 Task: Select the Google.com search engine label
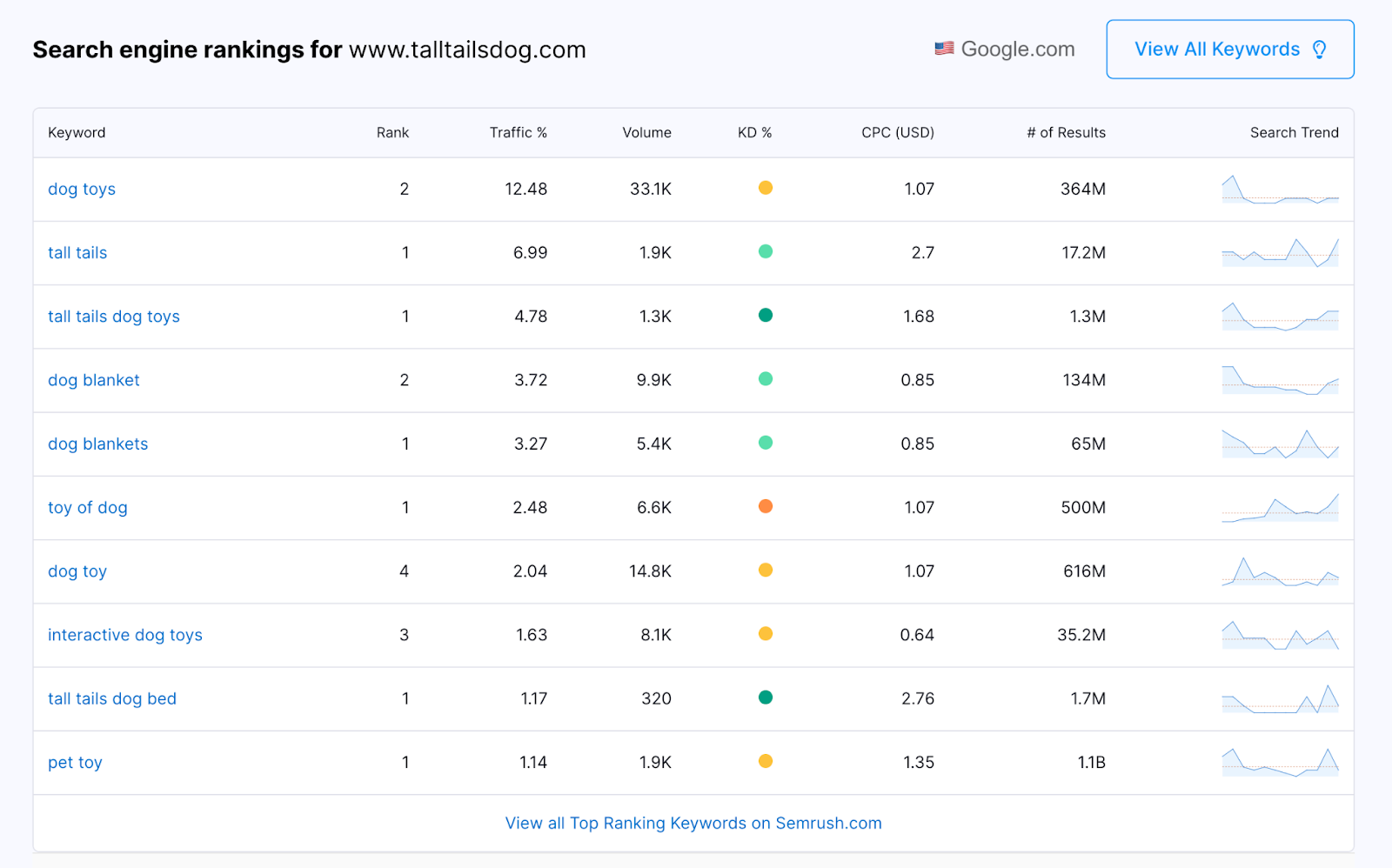(1018, 50)
